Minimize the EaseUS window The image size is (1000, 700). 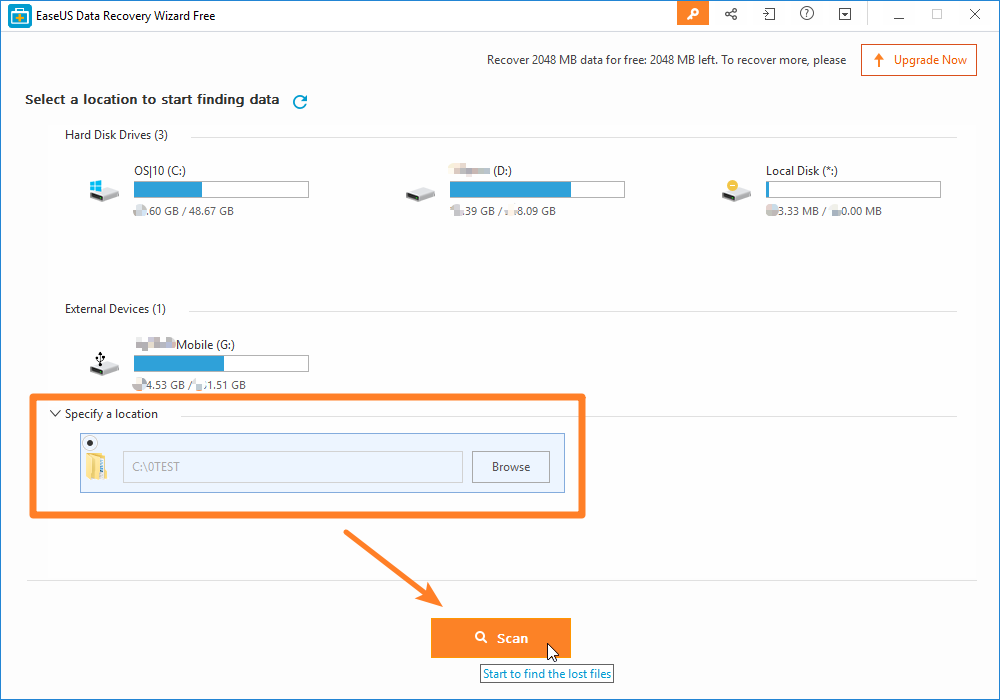coord(899,15)
